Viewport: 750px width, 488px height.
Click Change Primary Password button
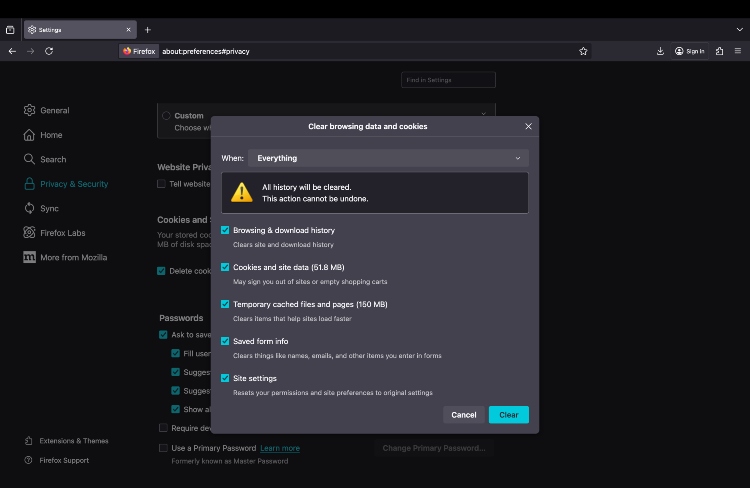click(434, 448)
